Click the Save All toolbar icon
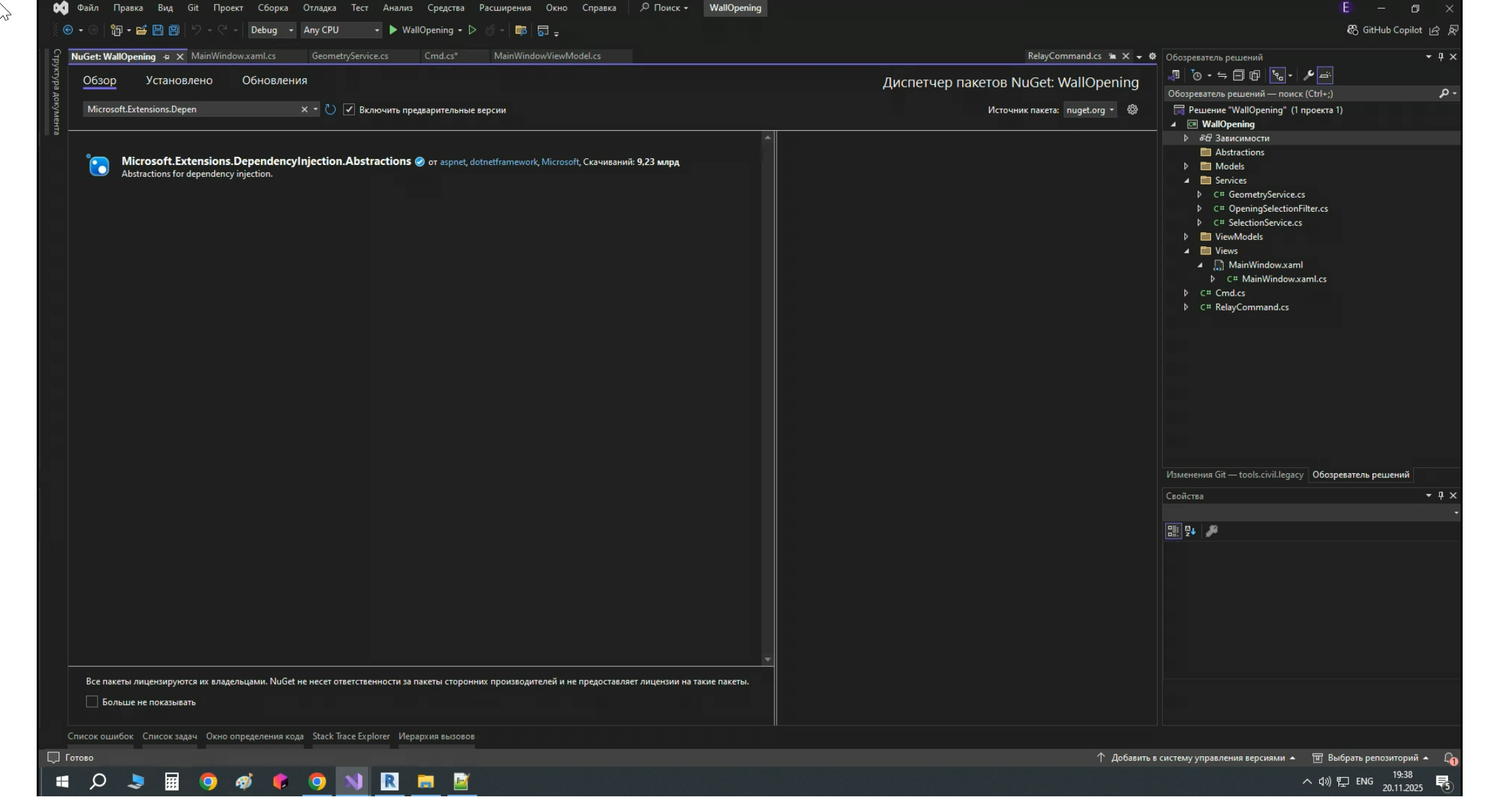1512x807 pixels. 174,30
